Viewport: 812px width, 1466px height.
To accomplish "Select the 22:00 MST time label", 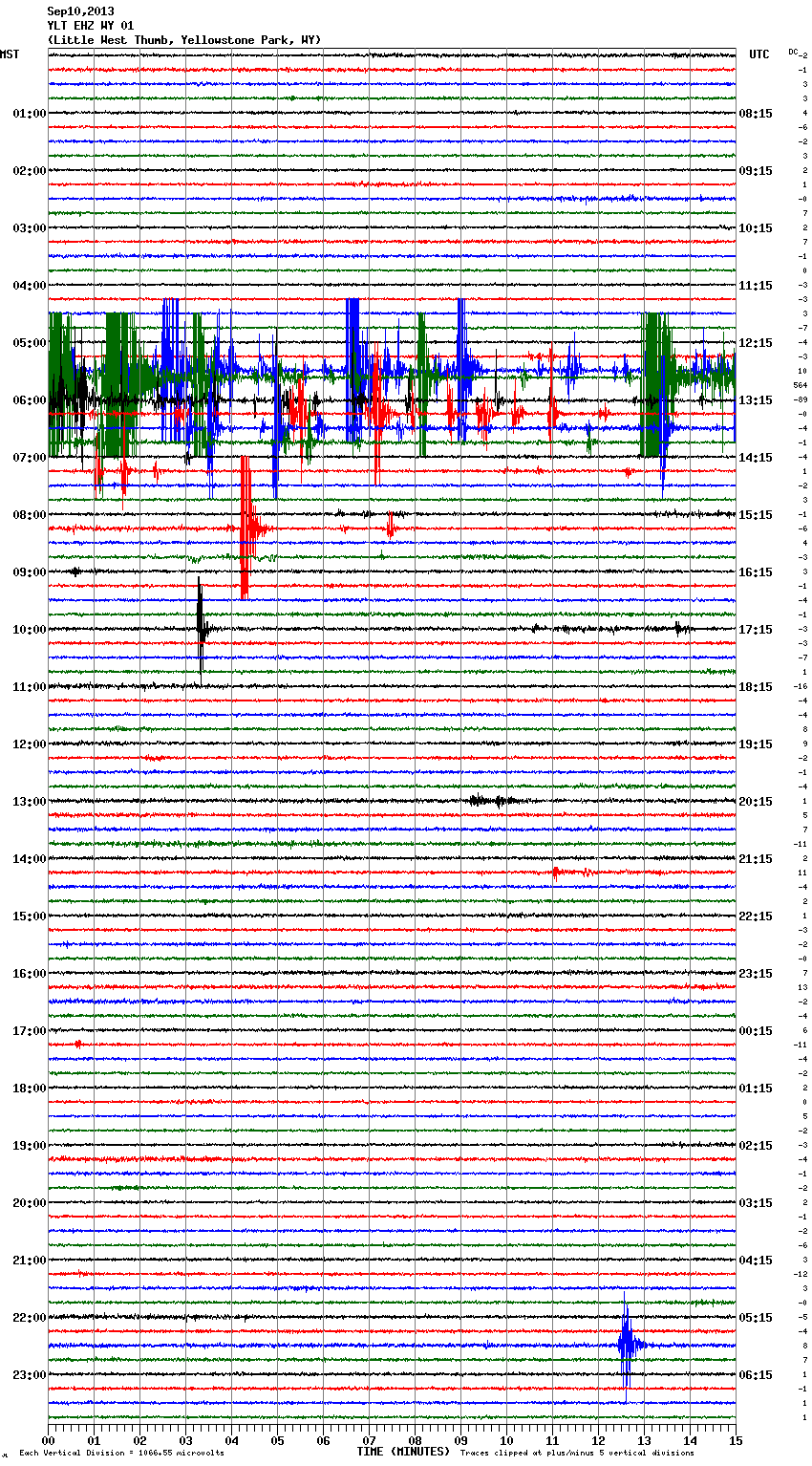I will click(x=30, y=1318).
